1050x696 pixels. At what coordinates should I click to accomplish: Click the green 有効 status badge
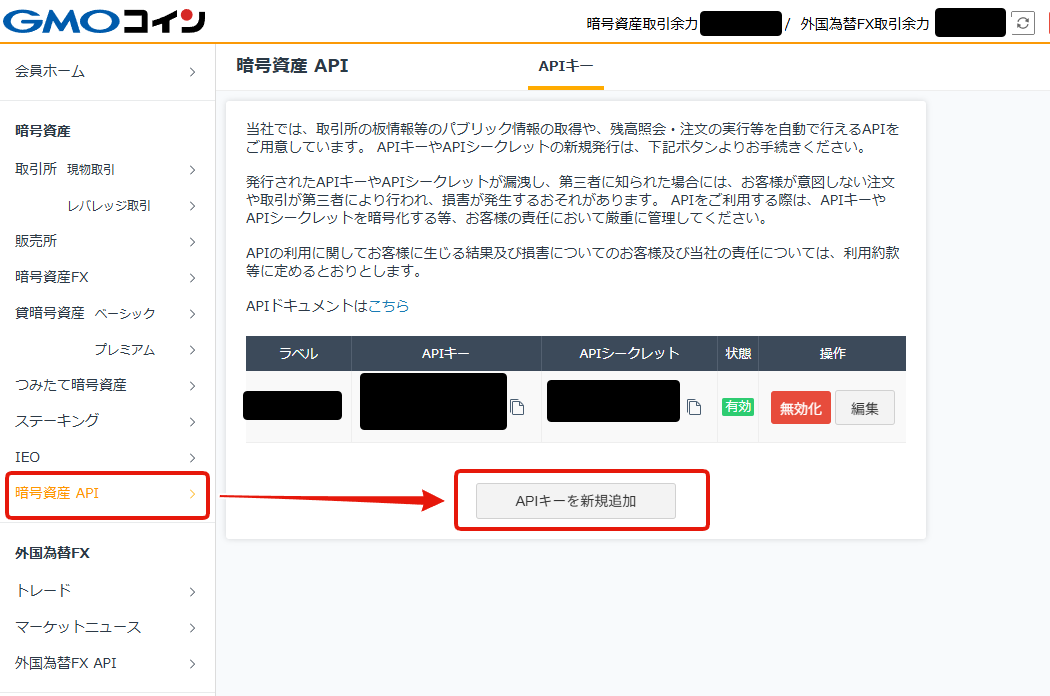pyautogui.click(x=738, y=407)
